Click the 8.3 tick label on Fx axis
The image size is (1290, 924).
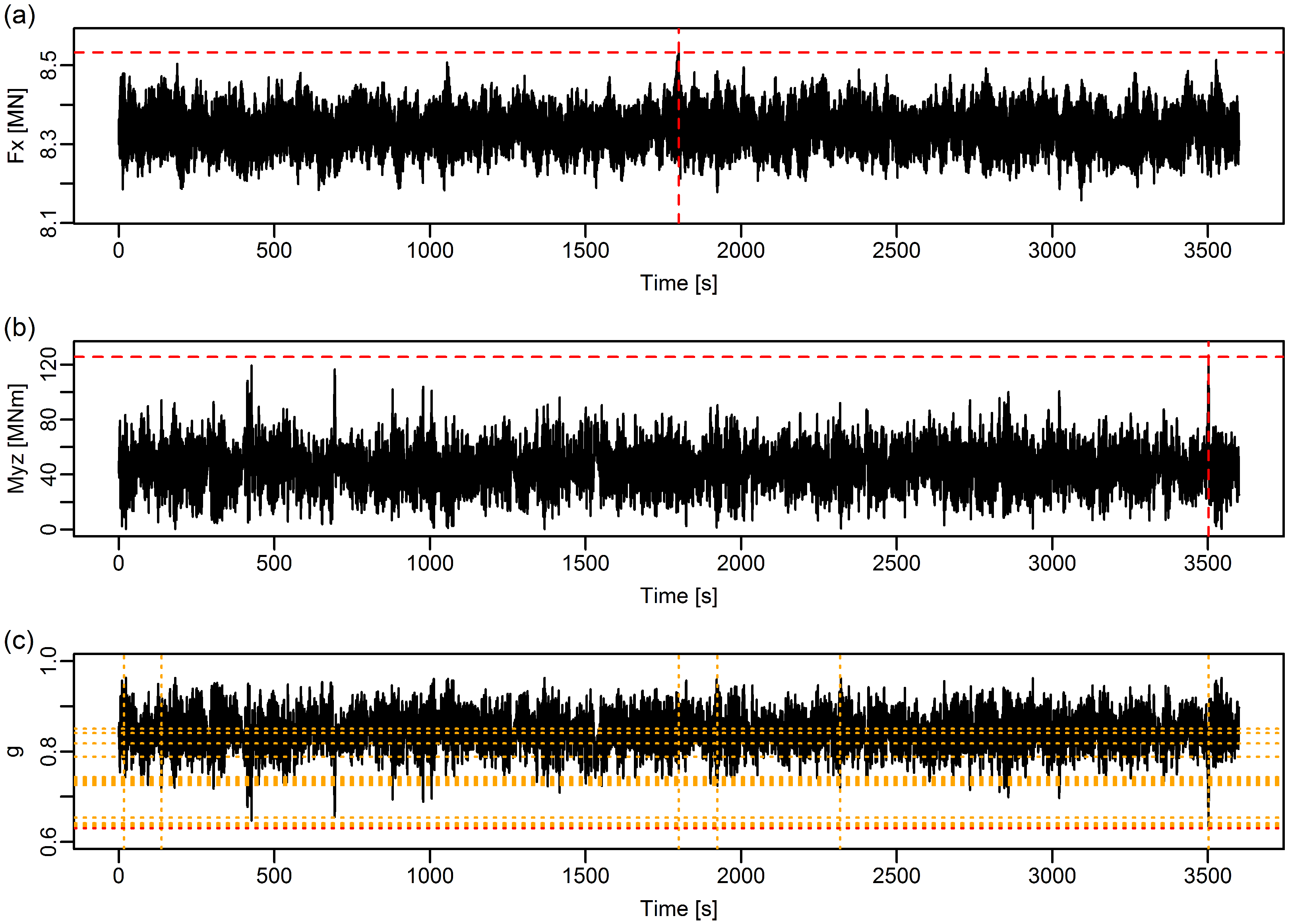[x=49, y=144]
